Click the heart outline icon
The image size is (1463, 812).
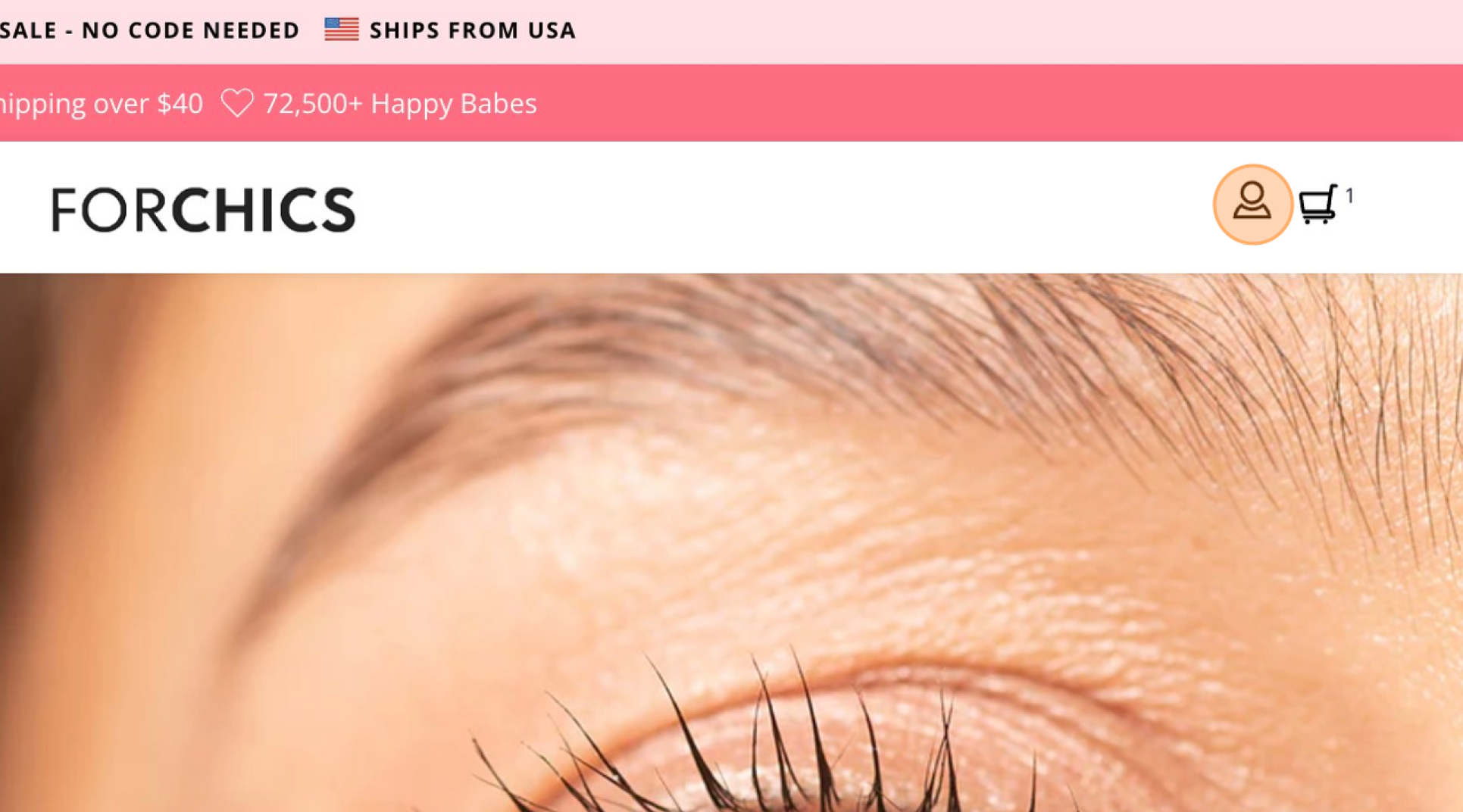pyautogui.click(x=237, y=103)
